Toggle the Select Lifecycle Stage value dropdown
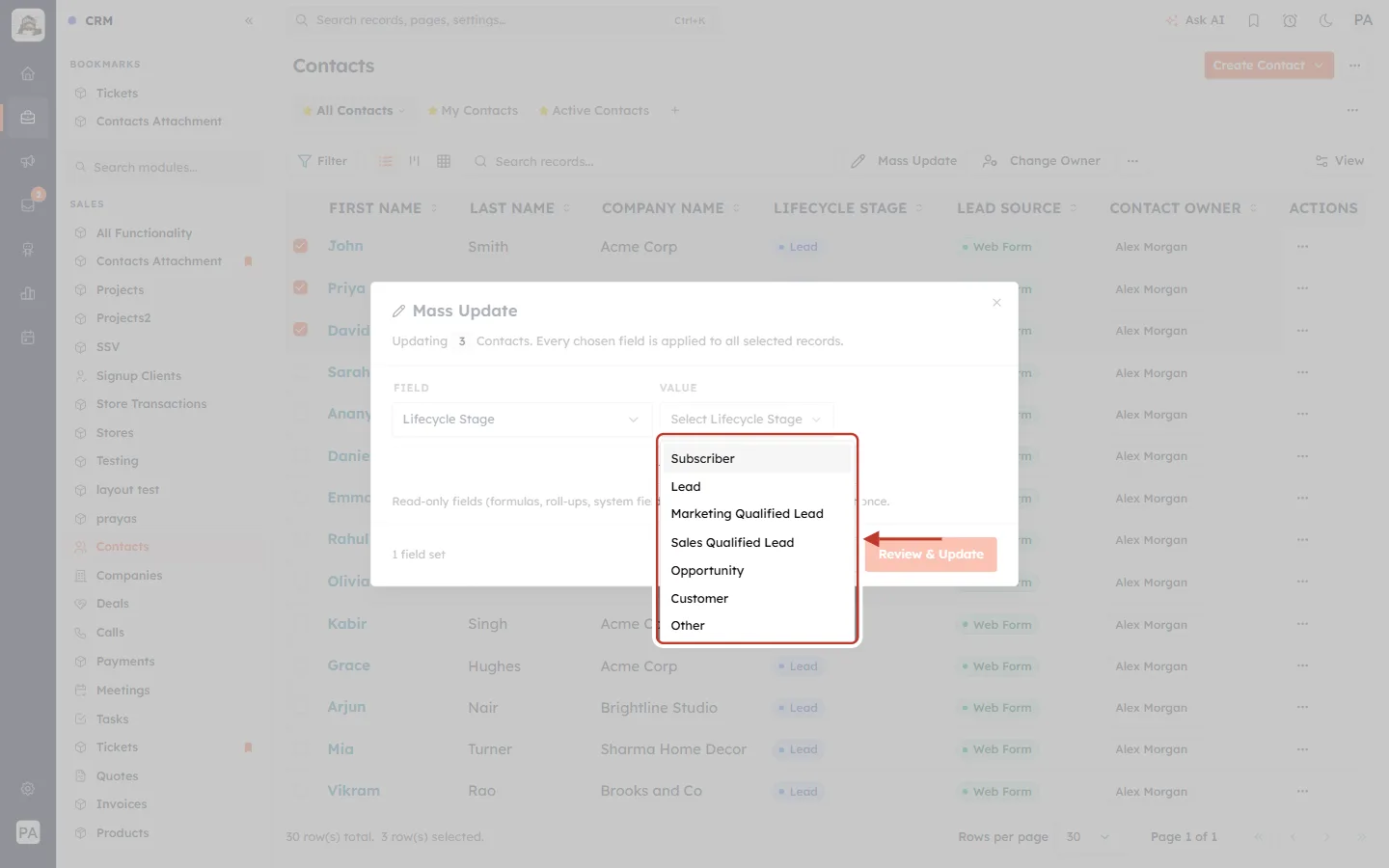 pyautogui.click(x=746, y=420)
